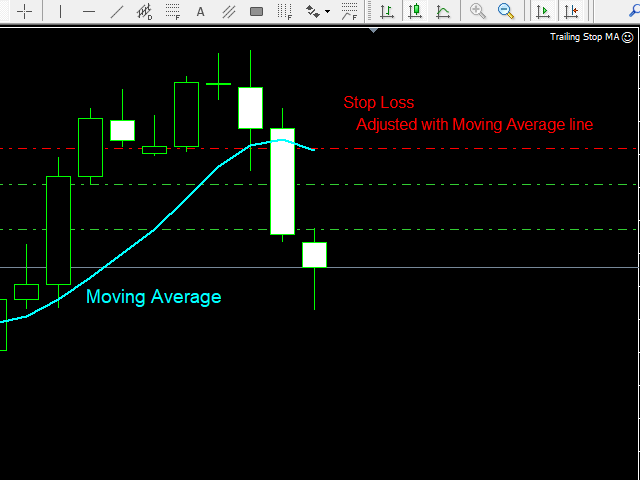The height and width of the screenshot is (480, 640).
Task: Select the Text label tool (A)
Action: [200, 12]
